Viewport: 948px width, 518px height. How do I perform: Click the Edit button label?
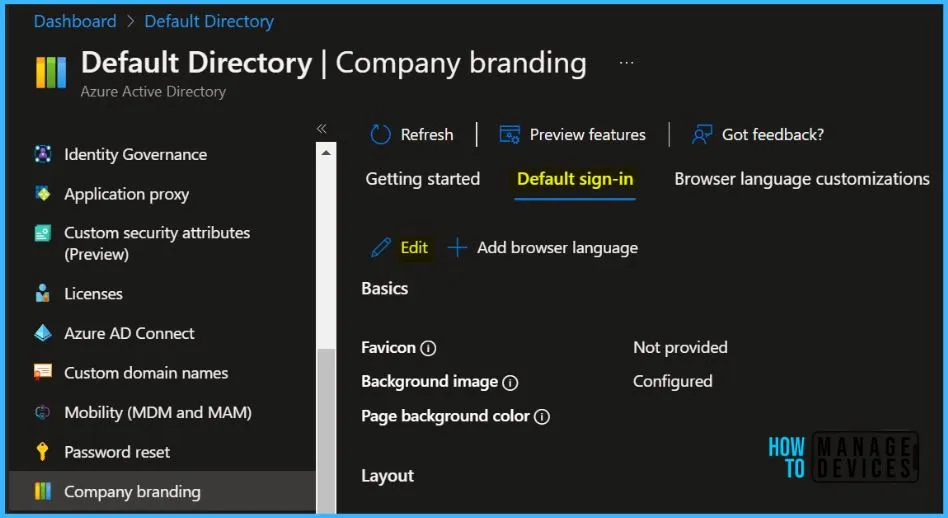tap(414, 248)
